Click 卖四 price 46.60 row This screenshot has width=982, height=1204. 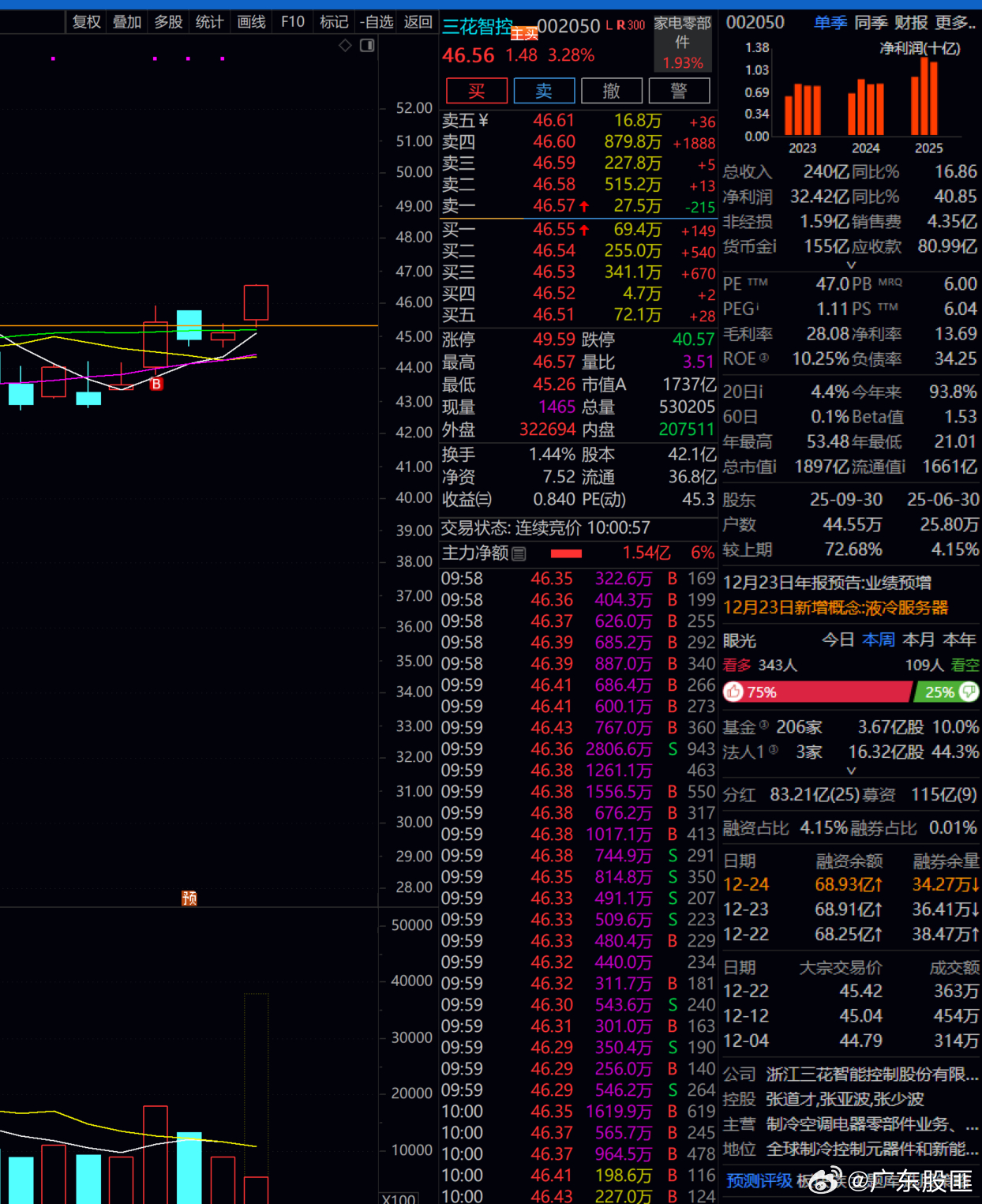tap(578, 142)
